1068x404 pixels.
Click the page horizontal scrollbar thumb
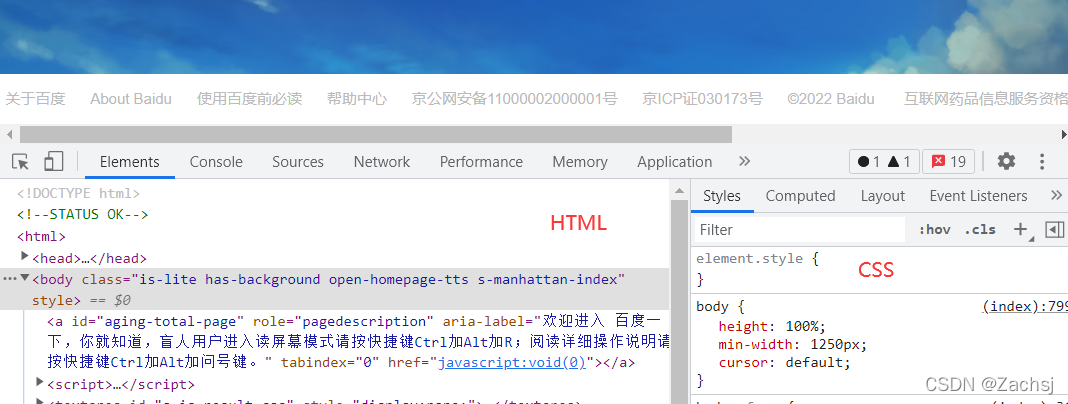tap(376, 134)
